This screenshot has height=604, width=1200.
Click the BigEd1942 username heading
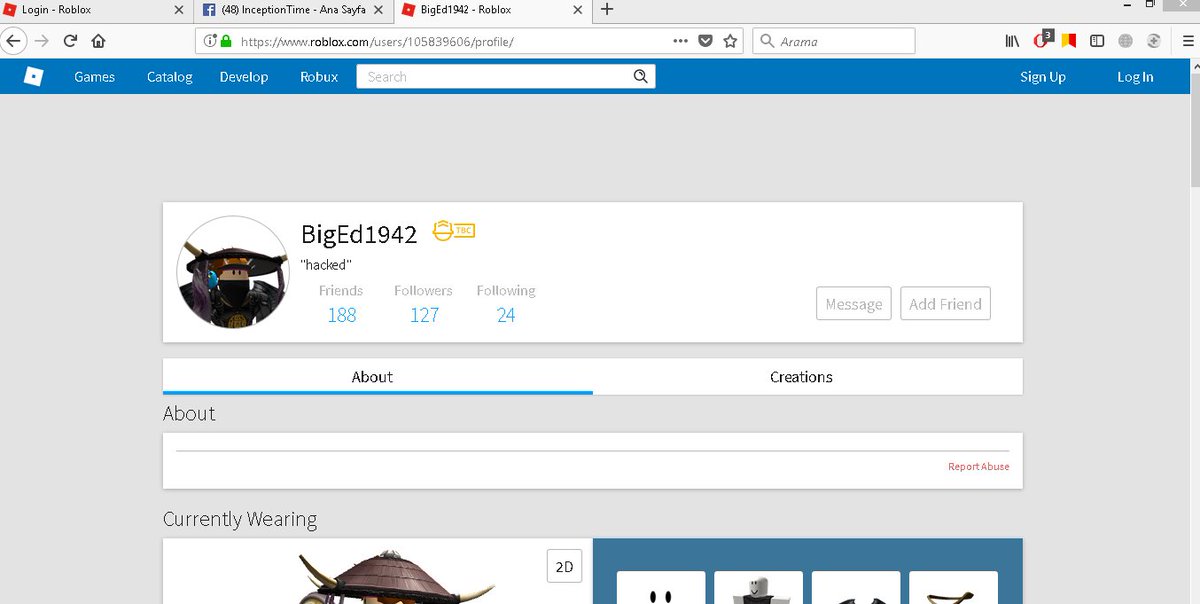[x=359, y=235]
